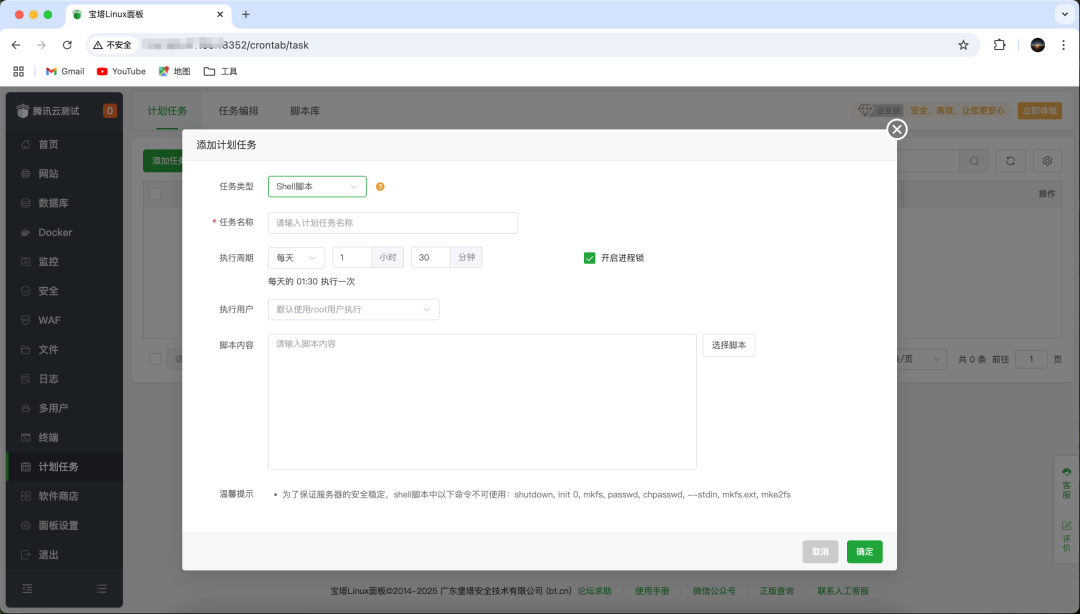1080x614 pixels.
Task: Refresh the cron task list
Action: click(x=1009, y=160)
